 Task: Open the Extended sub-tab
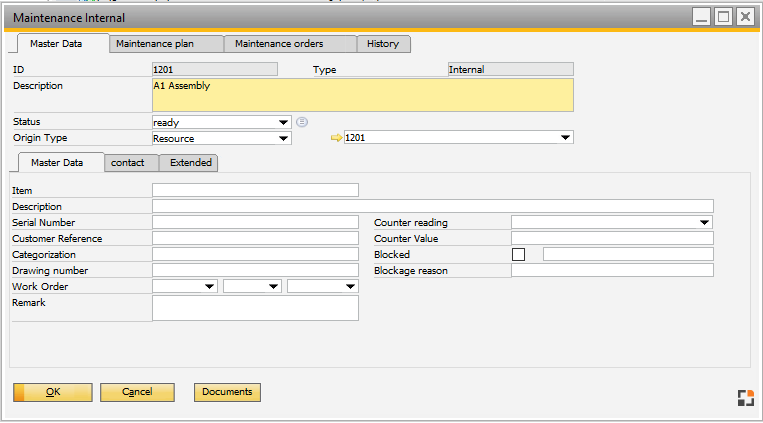coord(190,162)
